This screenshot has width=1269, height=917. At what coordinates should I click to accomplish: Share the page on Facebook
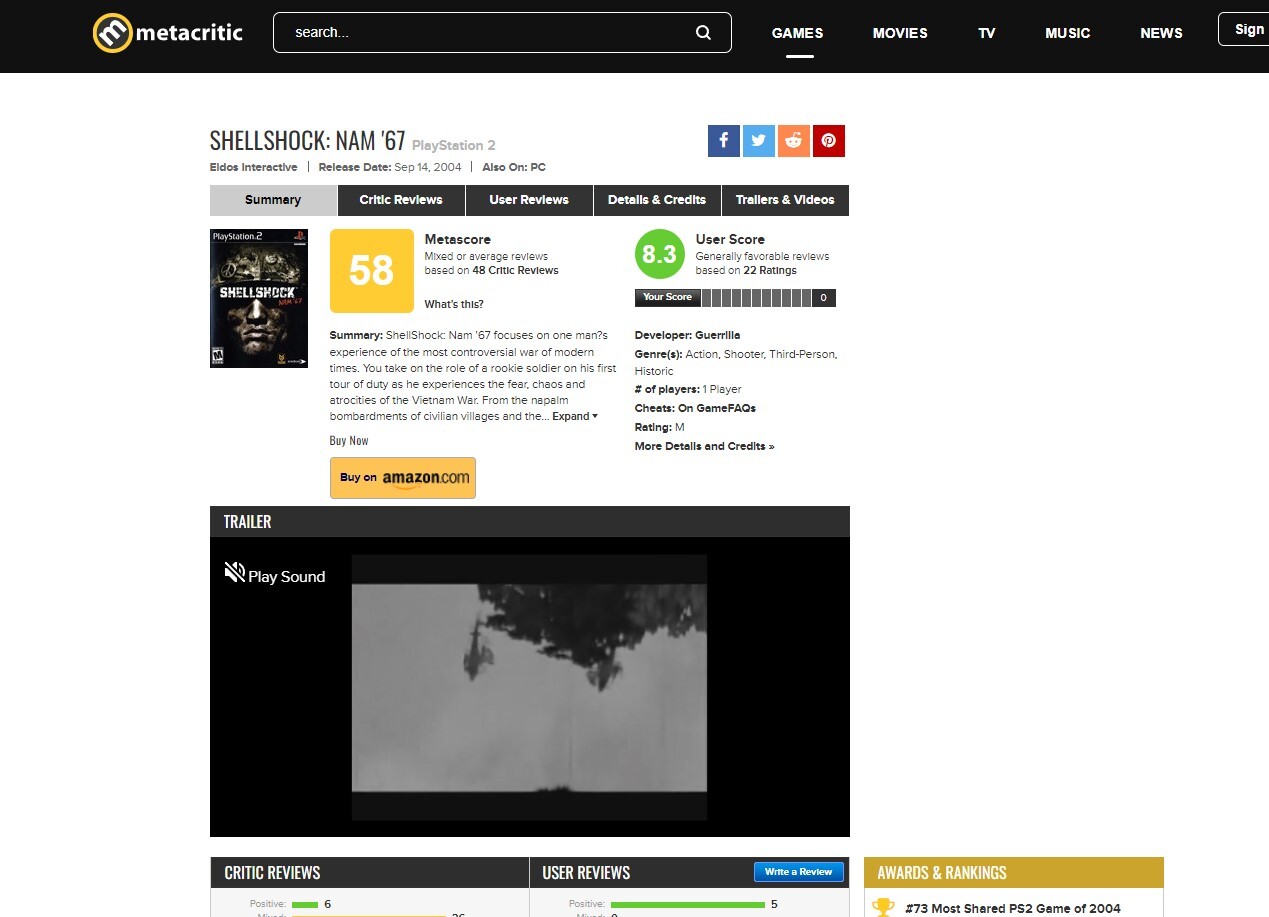click(723, 141)
